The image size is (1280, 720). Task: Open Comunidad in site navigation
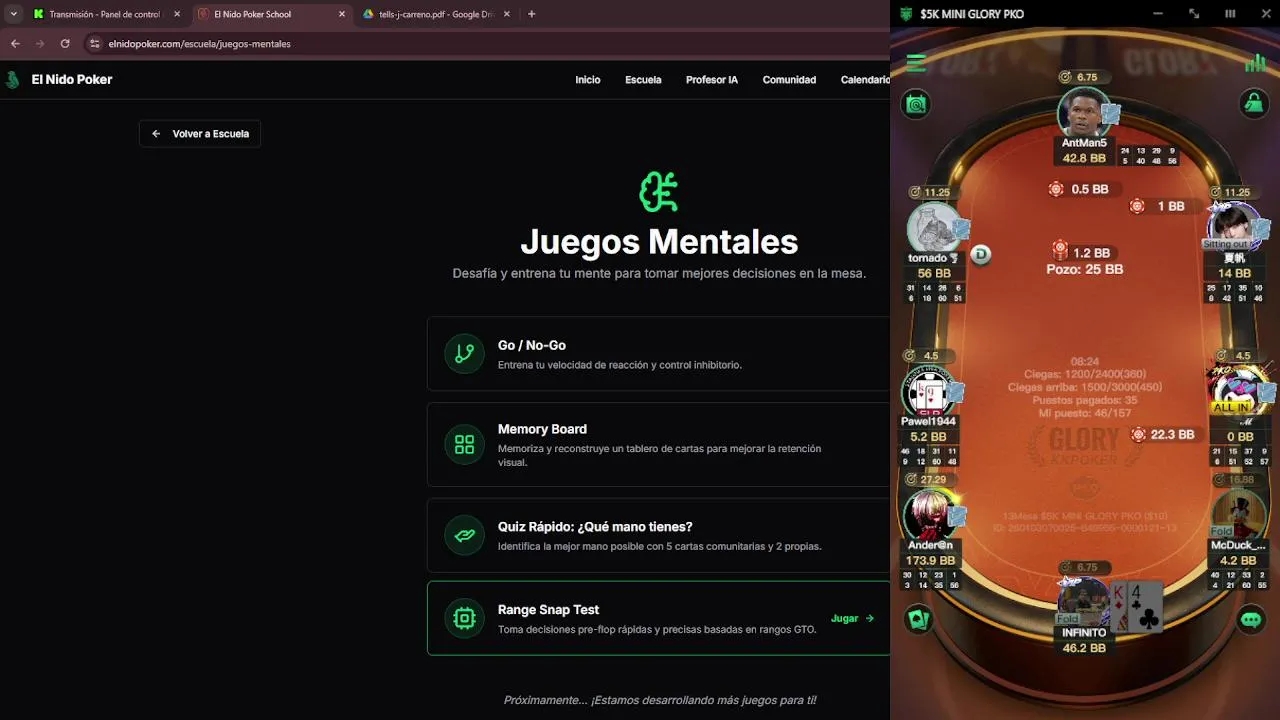[789, 80]
